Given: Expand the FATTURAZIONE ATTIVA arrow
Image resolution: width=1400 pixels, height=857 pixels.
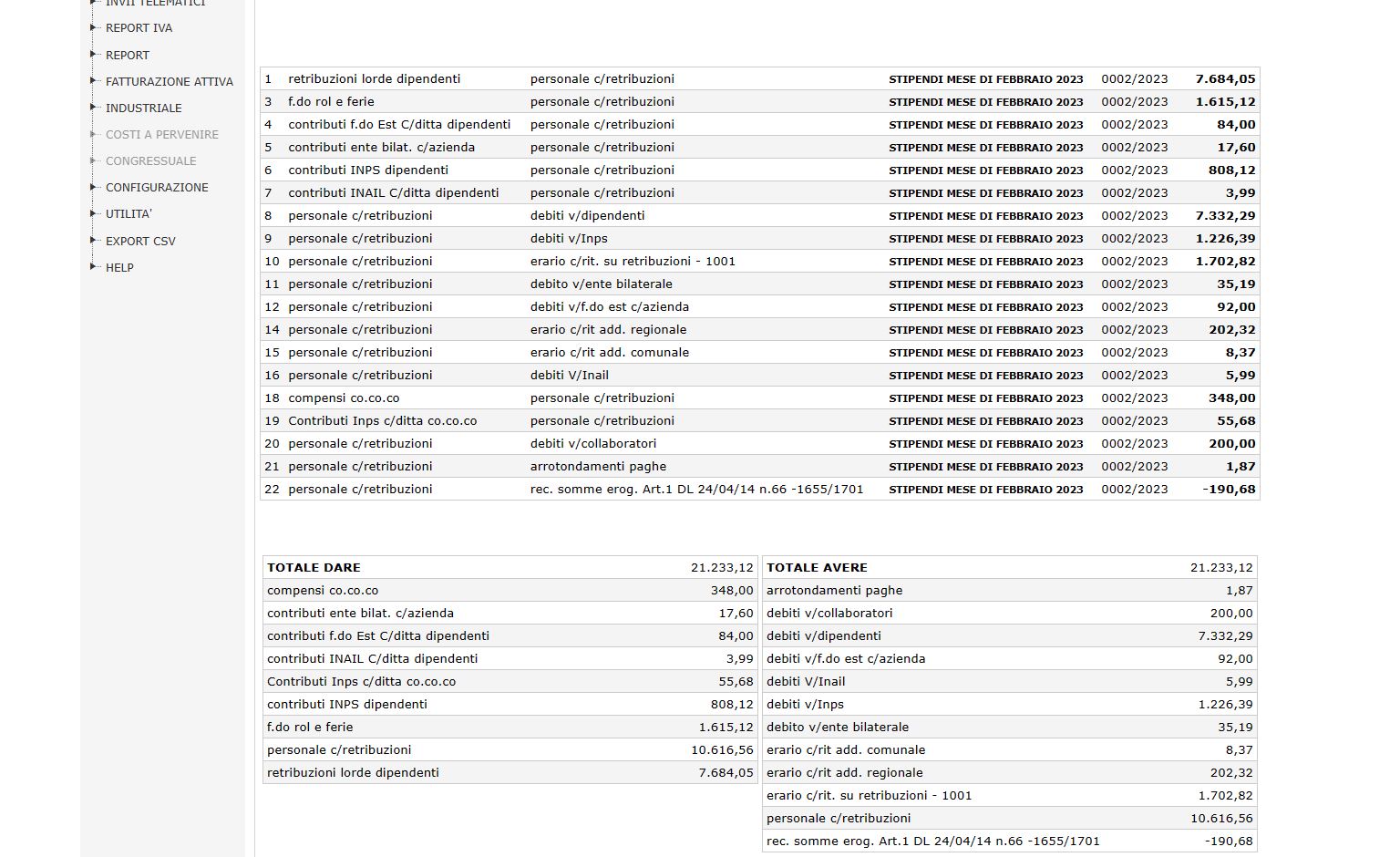Looking at the screenshot, I should (93, 80).
